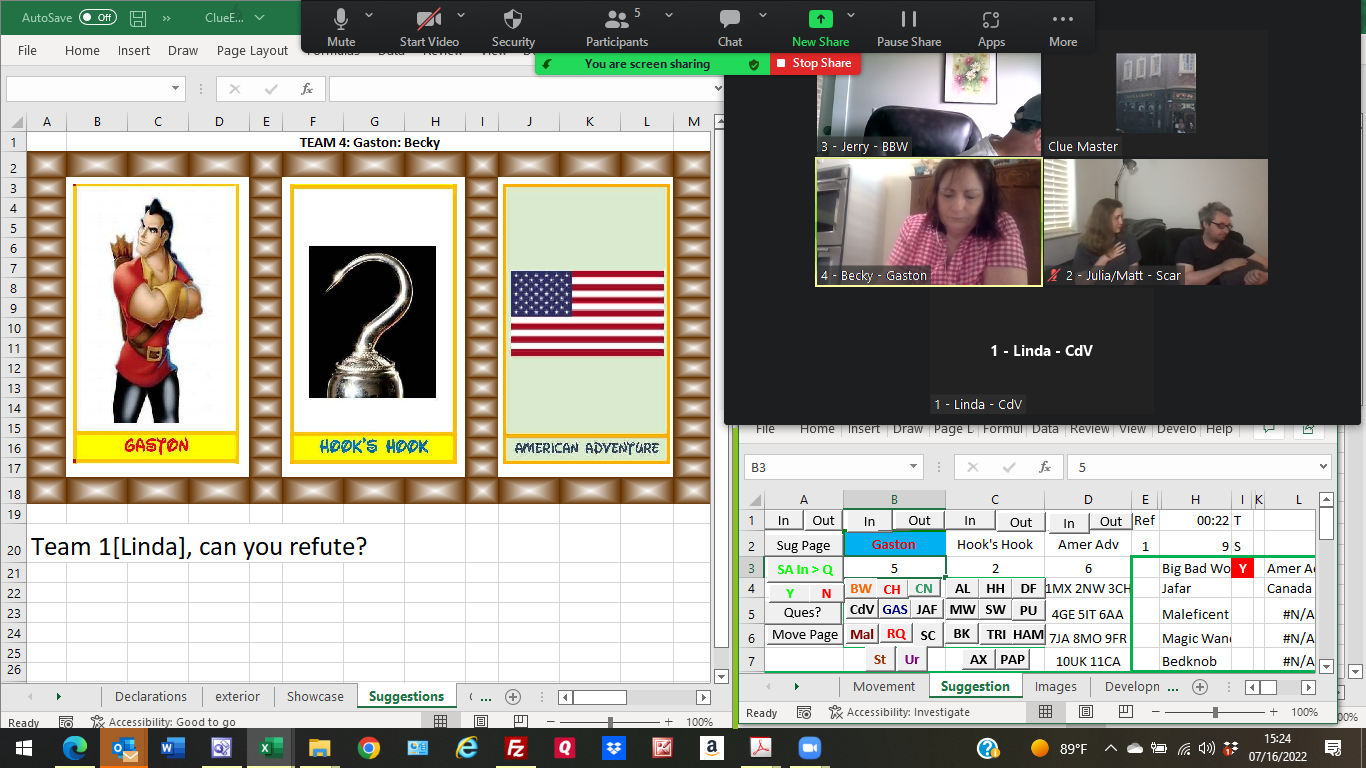Screen dimensions: 1366x768
Task: Open Outlook from the taskbar
Action: (124, 747)
